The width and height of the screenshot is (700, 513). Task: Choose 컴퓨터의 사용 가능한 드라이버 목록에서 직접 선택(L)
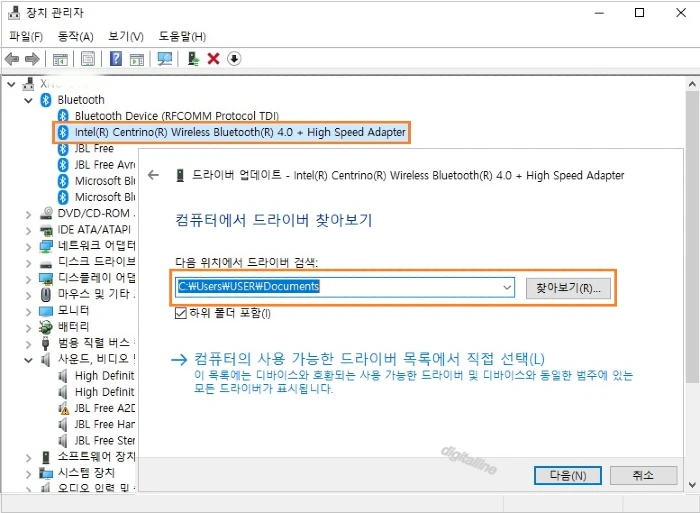click(x=369, y=359)
